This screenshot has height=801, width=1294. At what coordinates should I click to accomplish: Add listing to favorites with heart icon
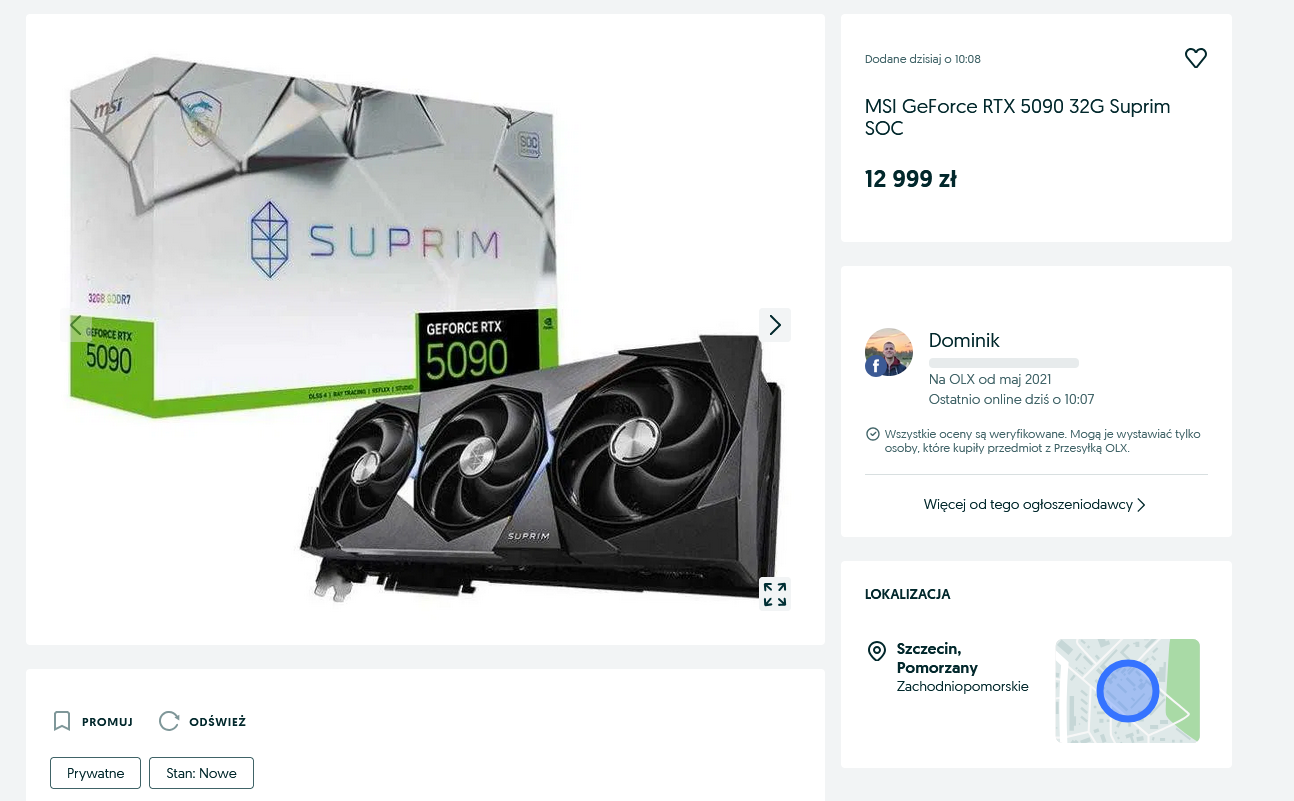pyautogui.click(x=1195, y=58)
